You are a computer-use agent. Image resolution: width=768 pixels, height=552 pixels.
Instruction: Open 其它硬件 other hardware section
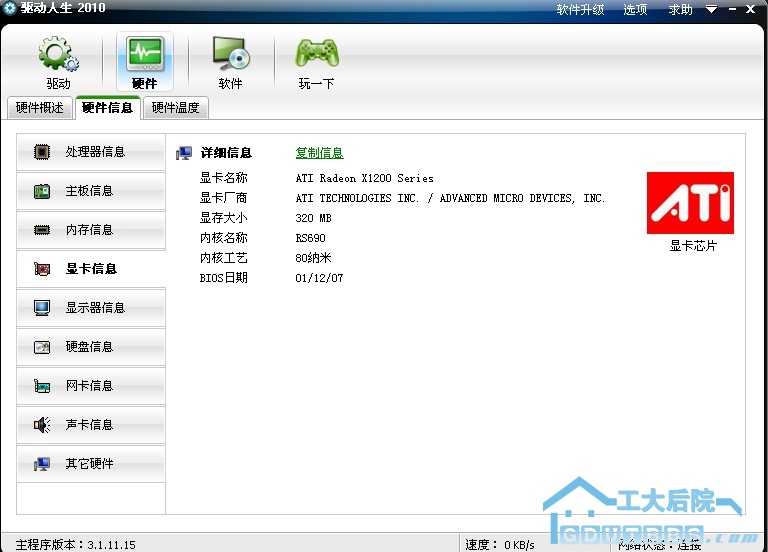(x=91, y=464)
